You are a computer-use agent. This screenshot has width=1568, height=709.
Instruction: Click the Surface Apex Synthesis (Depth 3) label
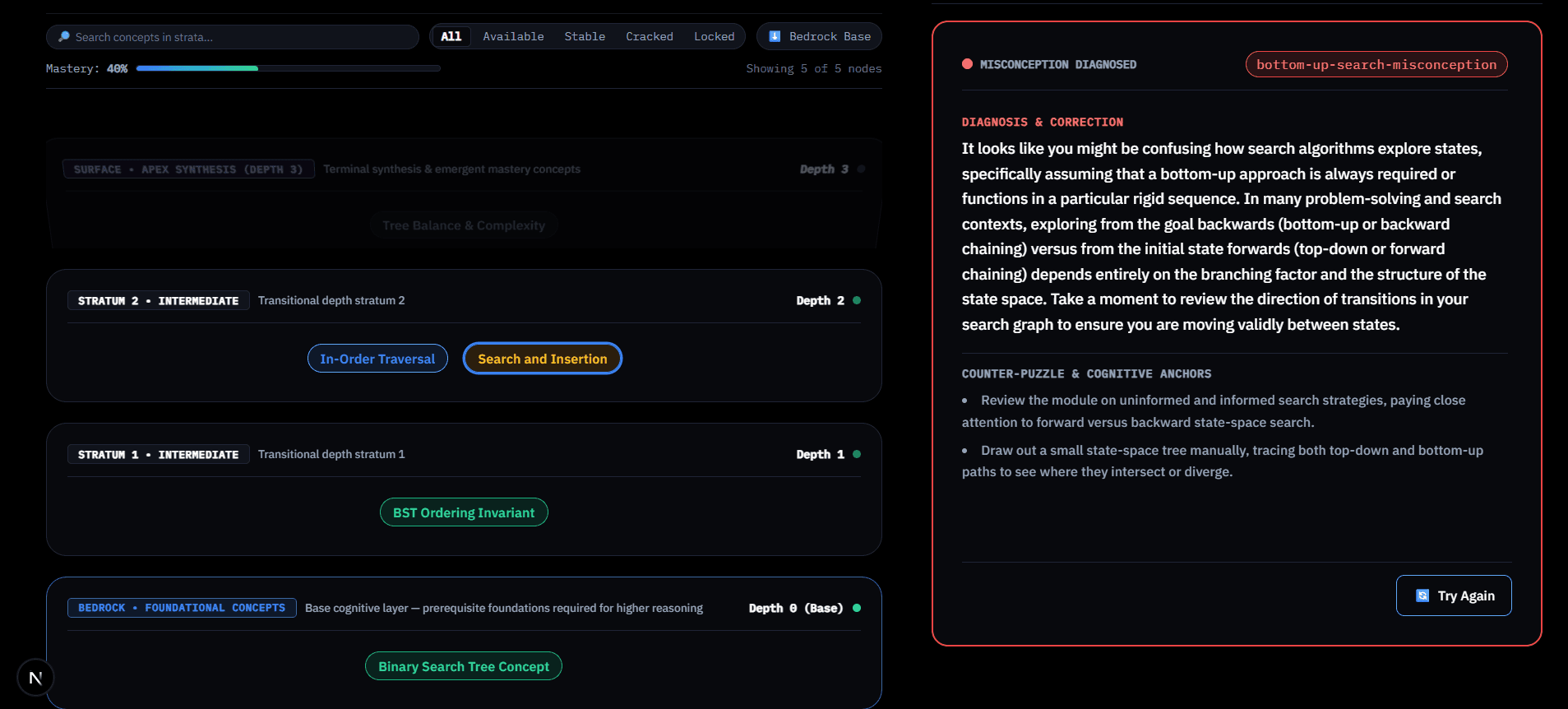(188, 169)
